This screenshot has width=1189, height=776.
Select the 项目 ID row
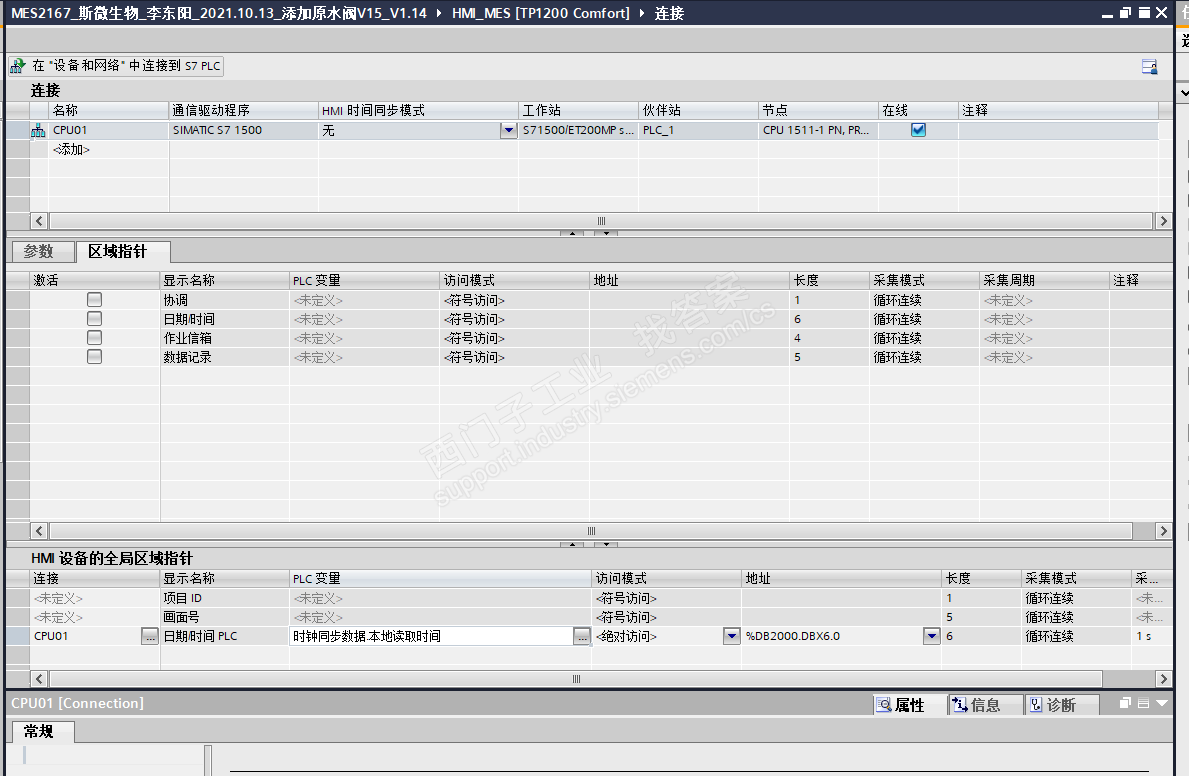183,598
